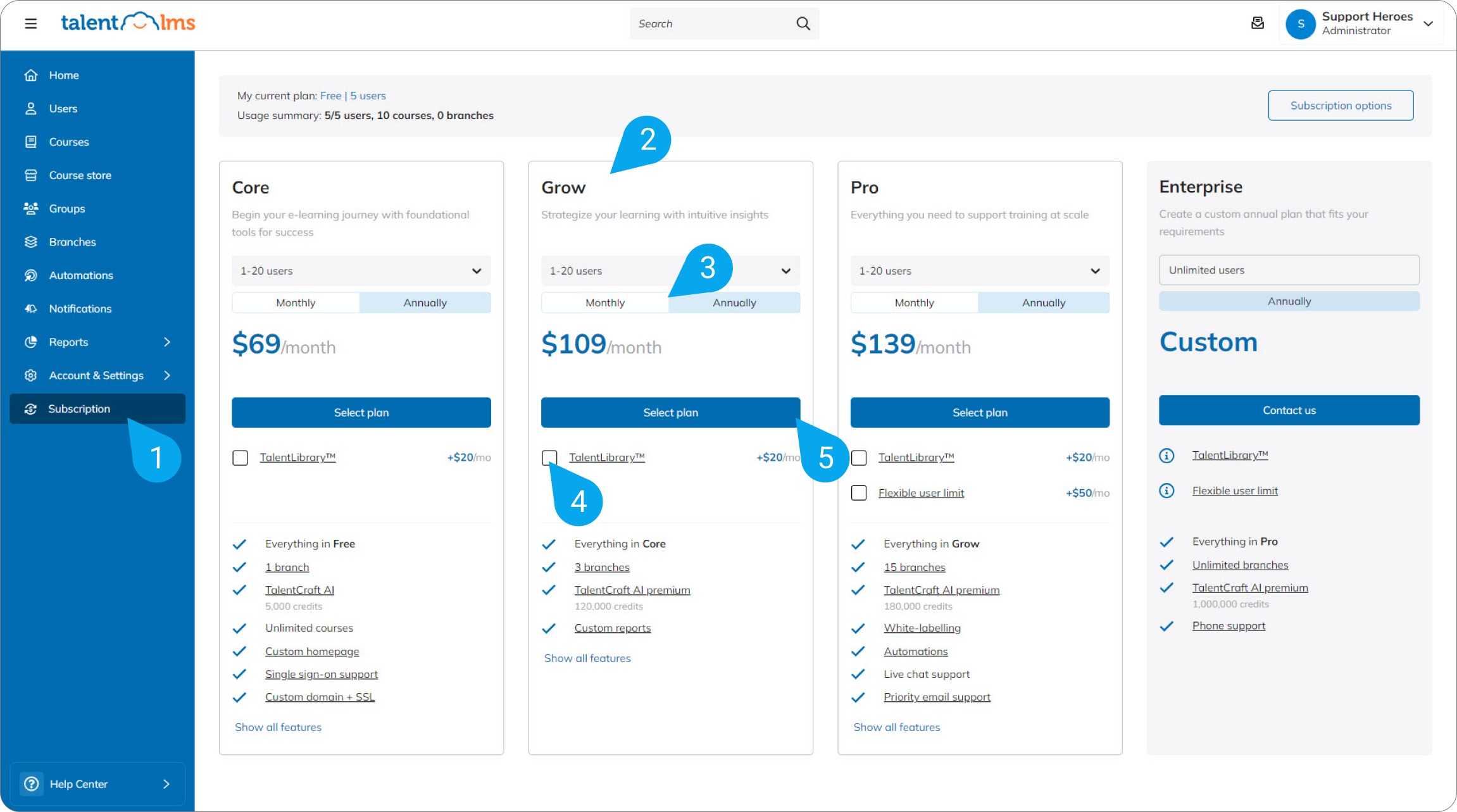Click the hamburger menu icon
This screenshot has height=812, width=1457.
[x=30, y=23]
